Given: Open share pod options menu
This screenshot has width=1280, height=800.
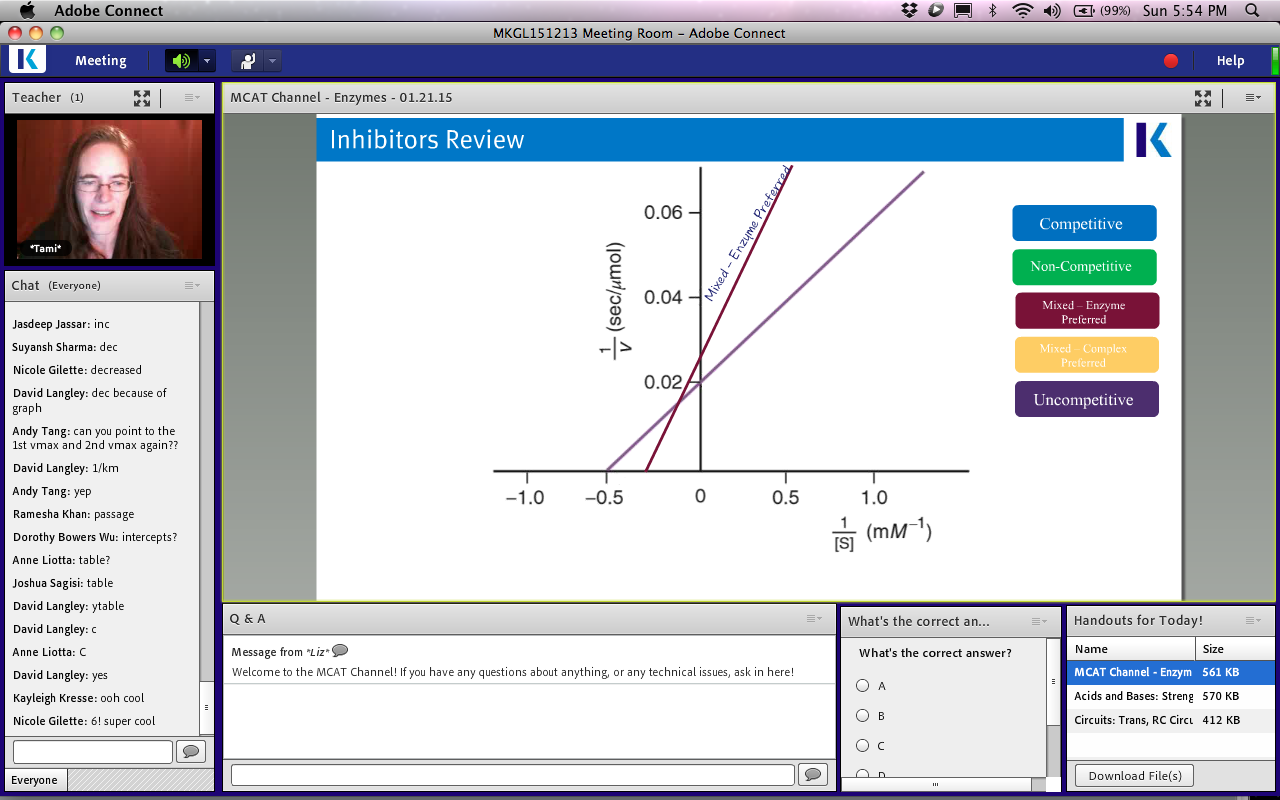Looking at the screenshot, I should coord(1253,98).
